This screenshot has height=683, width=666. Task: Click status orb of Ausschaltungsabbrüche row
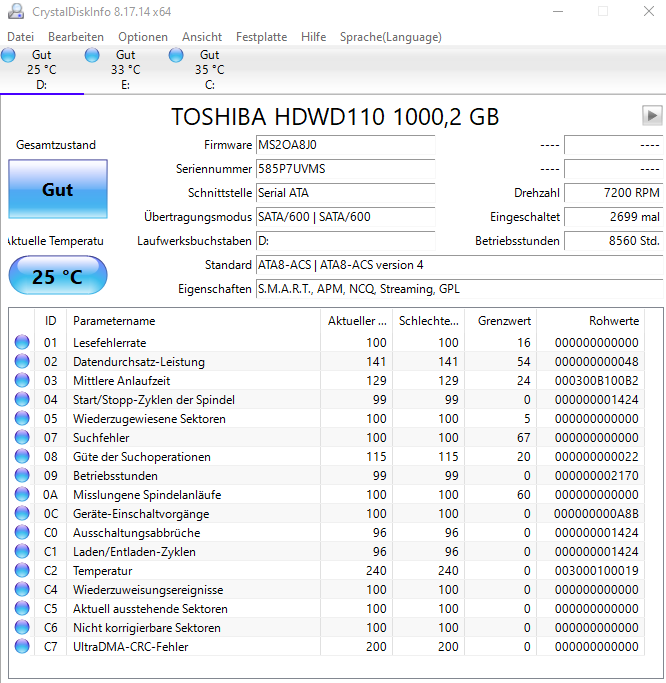click(22, 532)
